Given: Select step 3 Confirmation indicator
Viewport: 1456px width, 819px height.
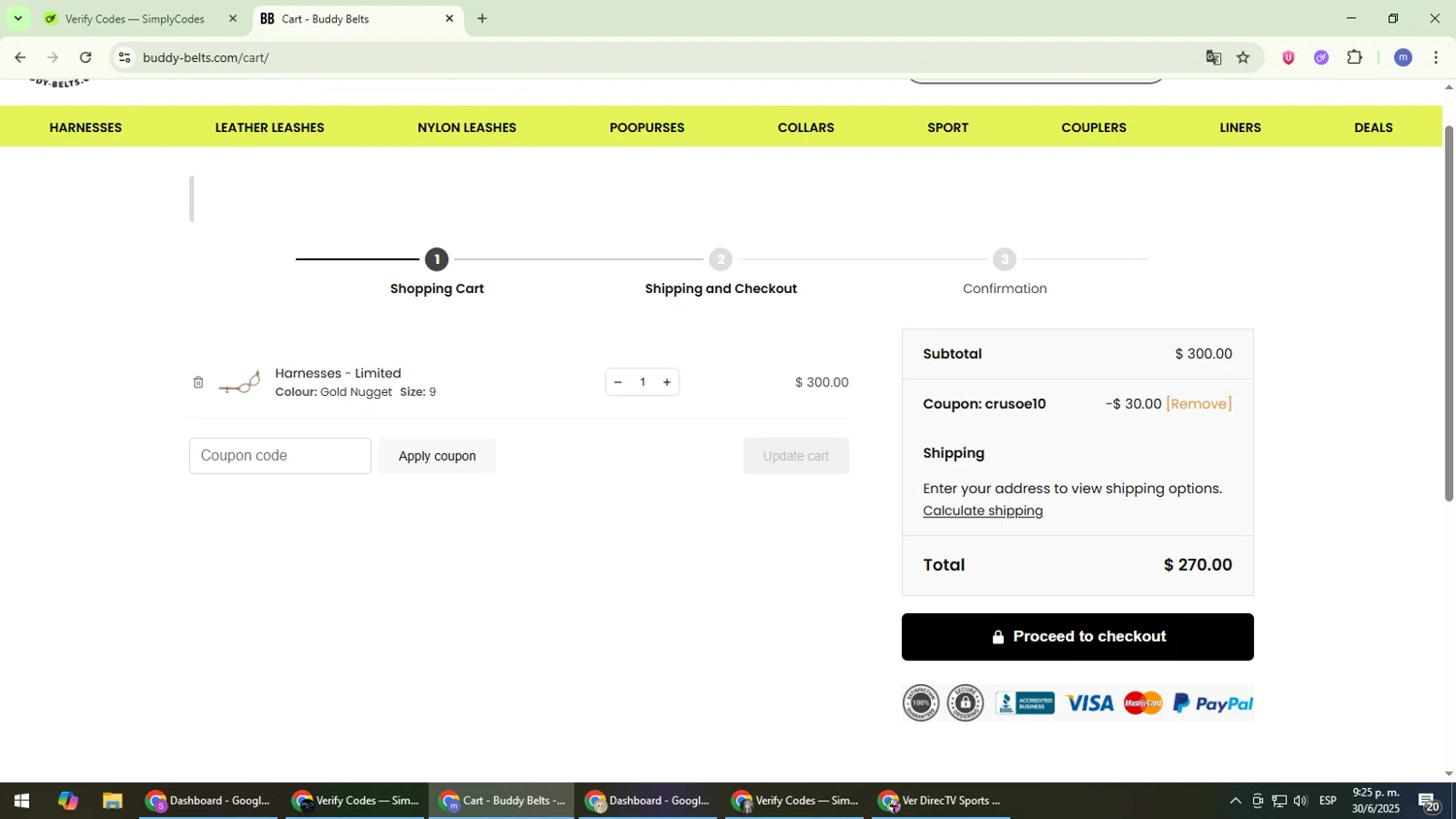Looking at the screenshot, I should point(1005,260).
